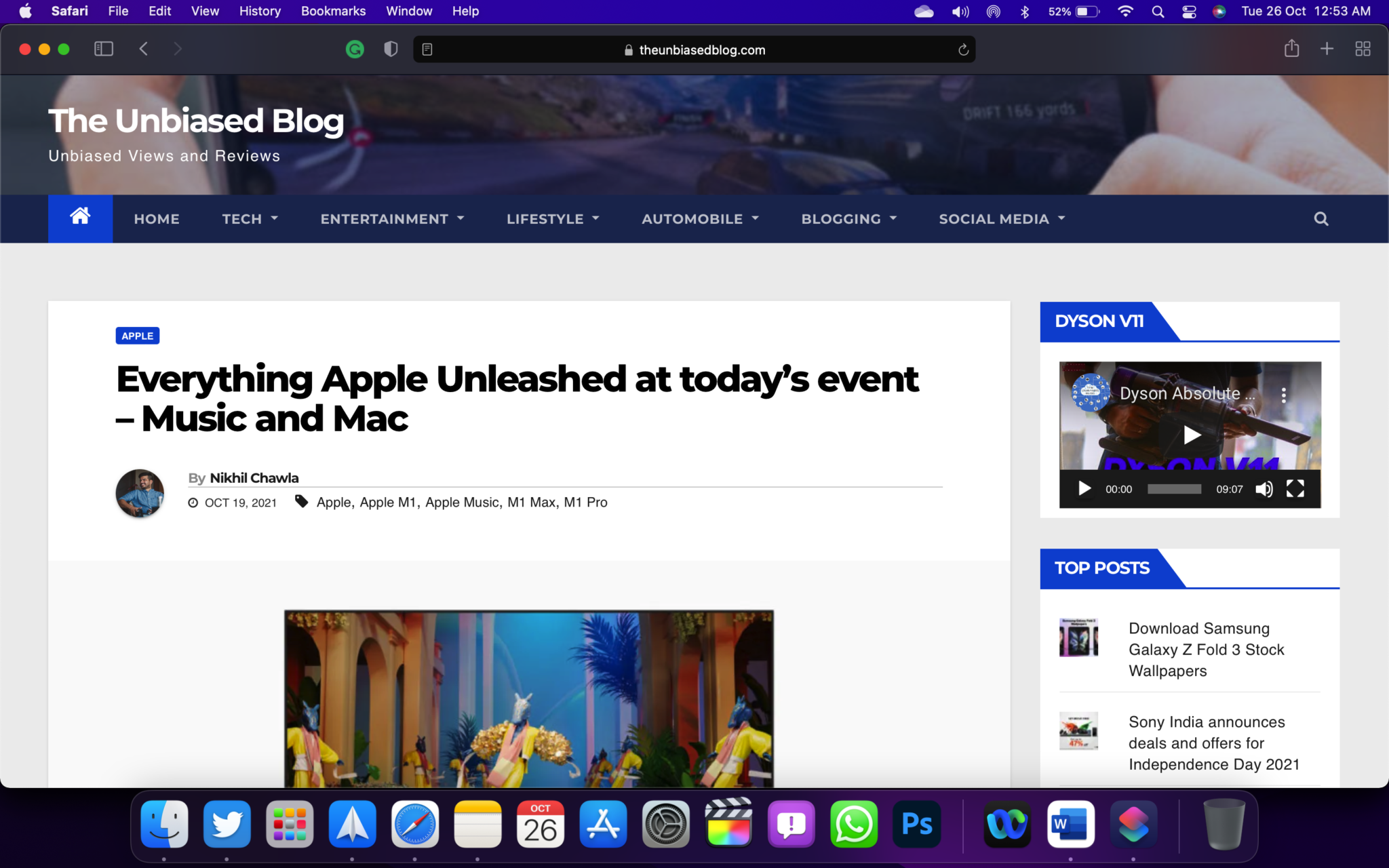1389x868 pixels.
Task: Click the theunbiasedblog.com address field
Action: 694,50
